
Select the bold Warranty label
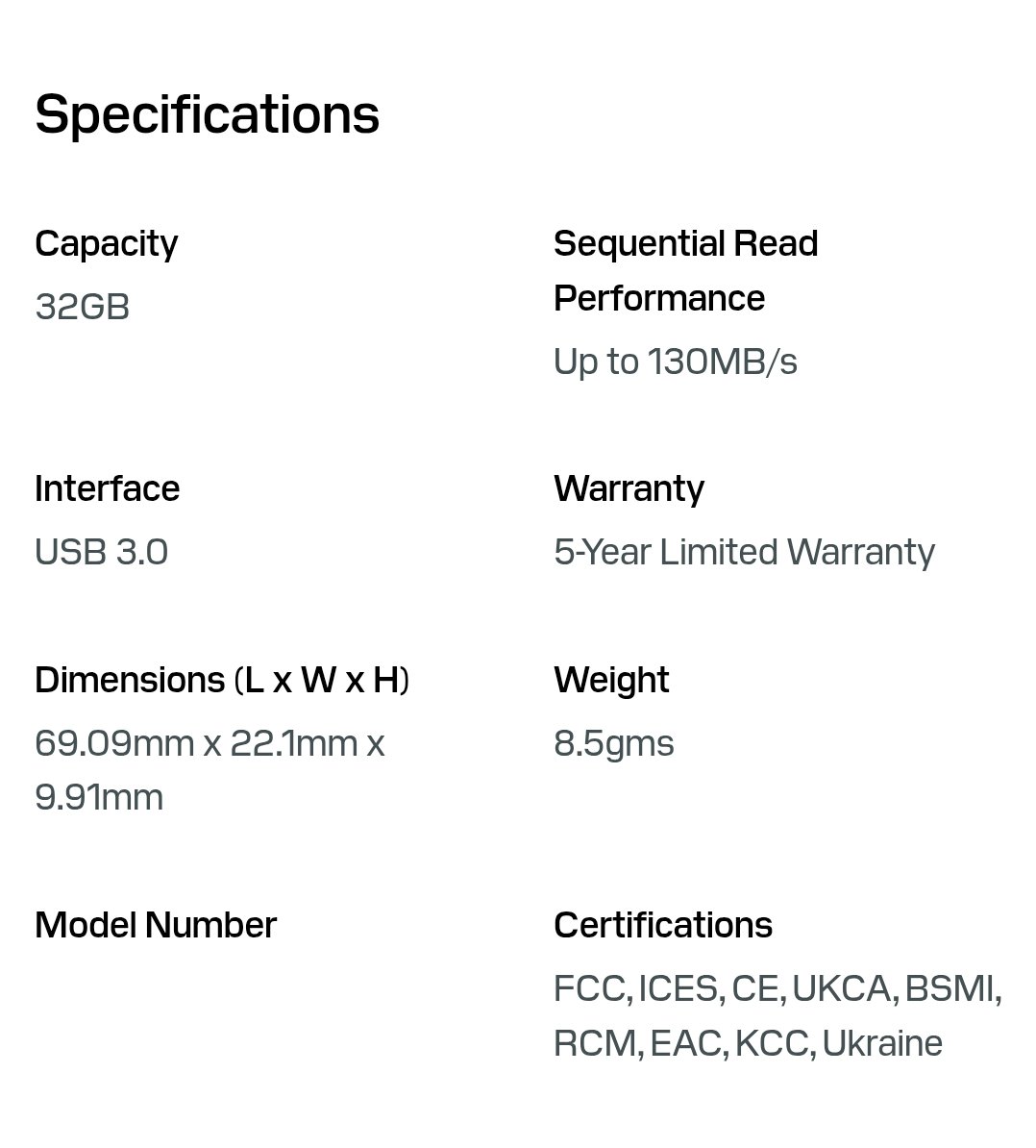coord(629,488)
